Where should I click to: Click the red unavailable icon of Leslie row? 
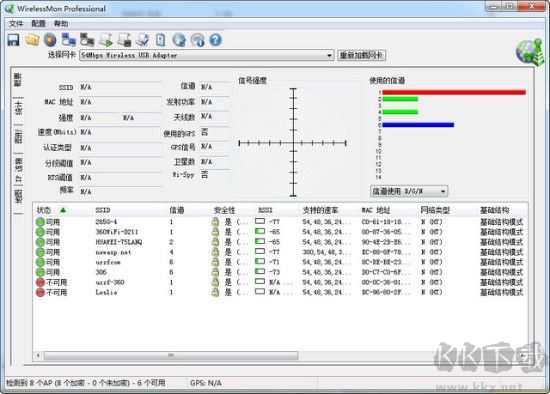click(40, 292)
